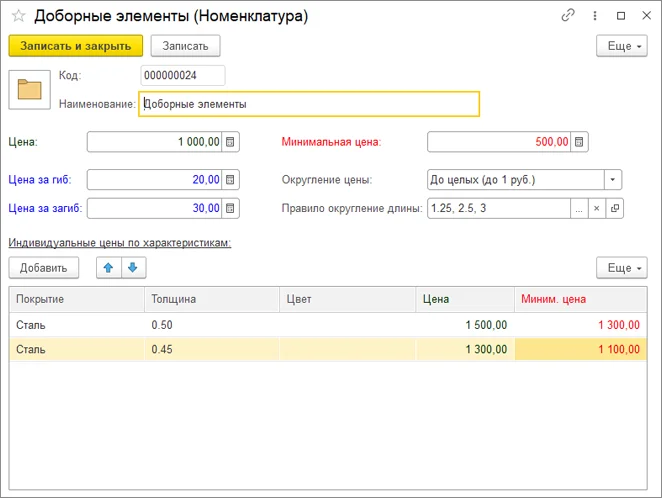Click the table Цена column header
The width and height of the screenshot is (662, 498).
tap(465, 299)
